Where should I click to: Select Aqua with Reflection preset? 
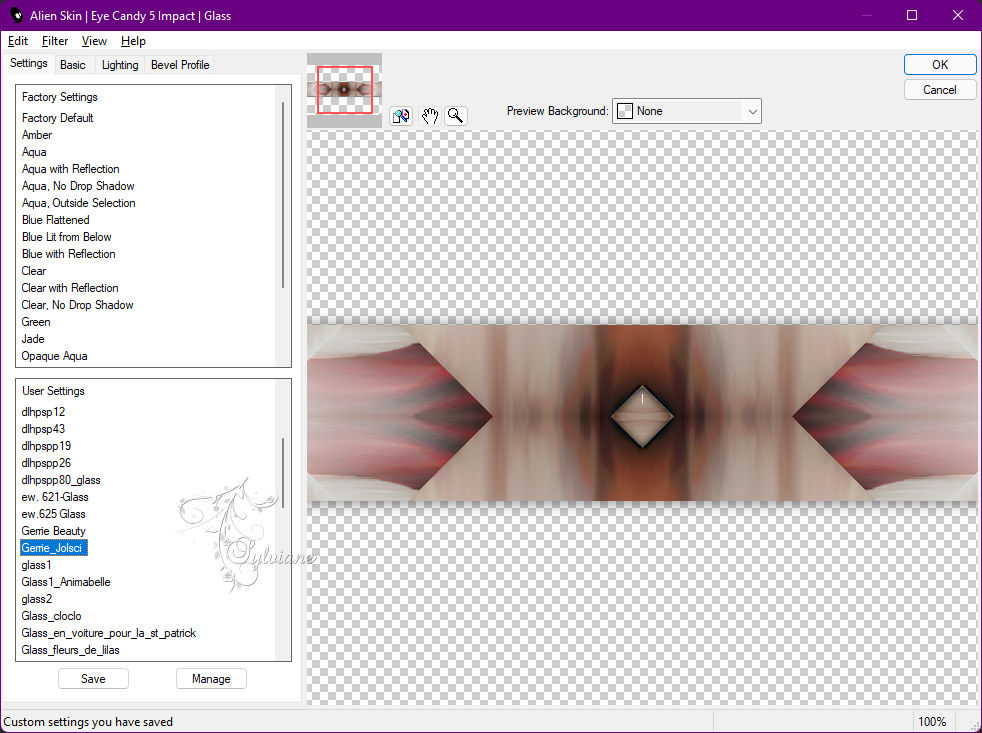[x=70, y=169]
